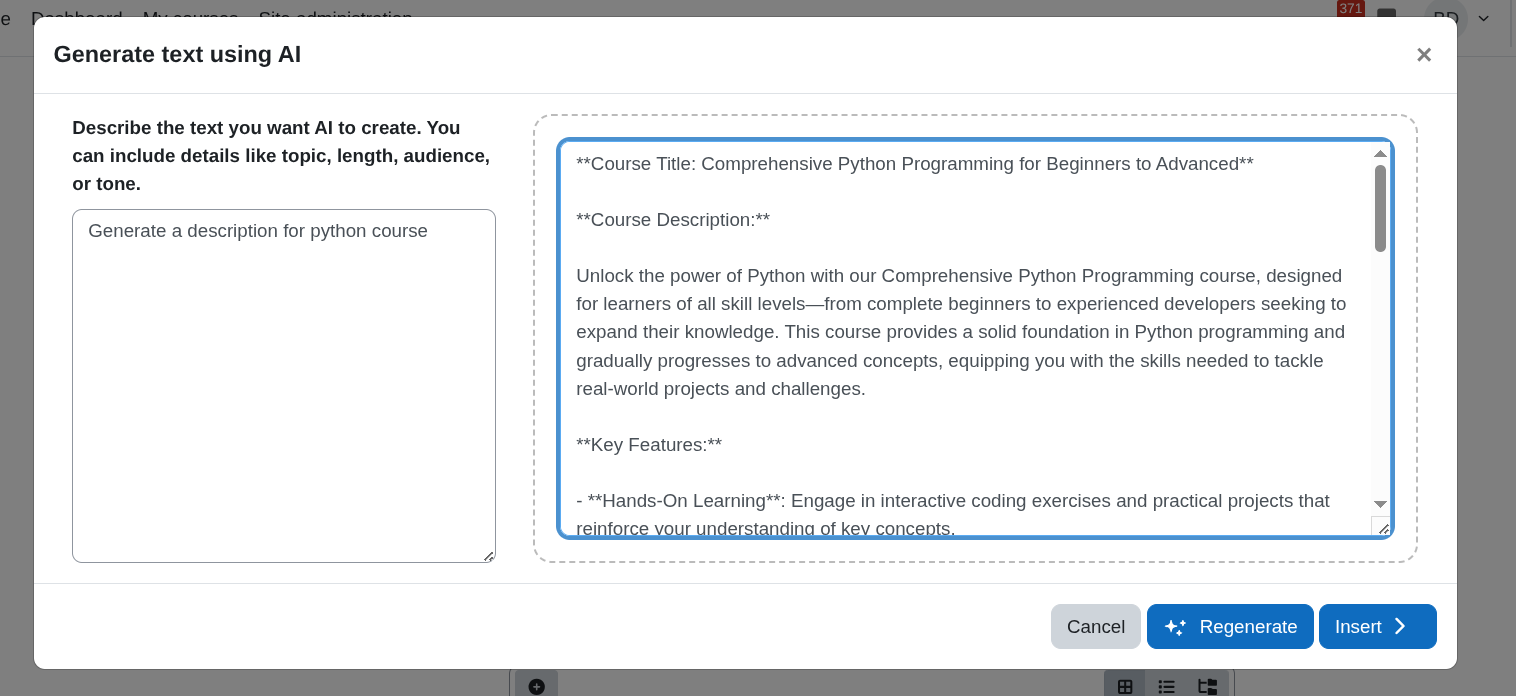Open notifications showing the 371 badge
This screenshot has height=696, width=1516.
tap(1350, 9)
